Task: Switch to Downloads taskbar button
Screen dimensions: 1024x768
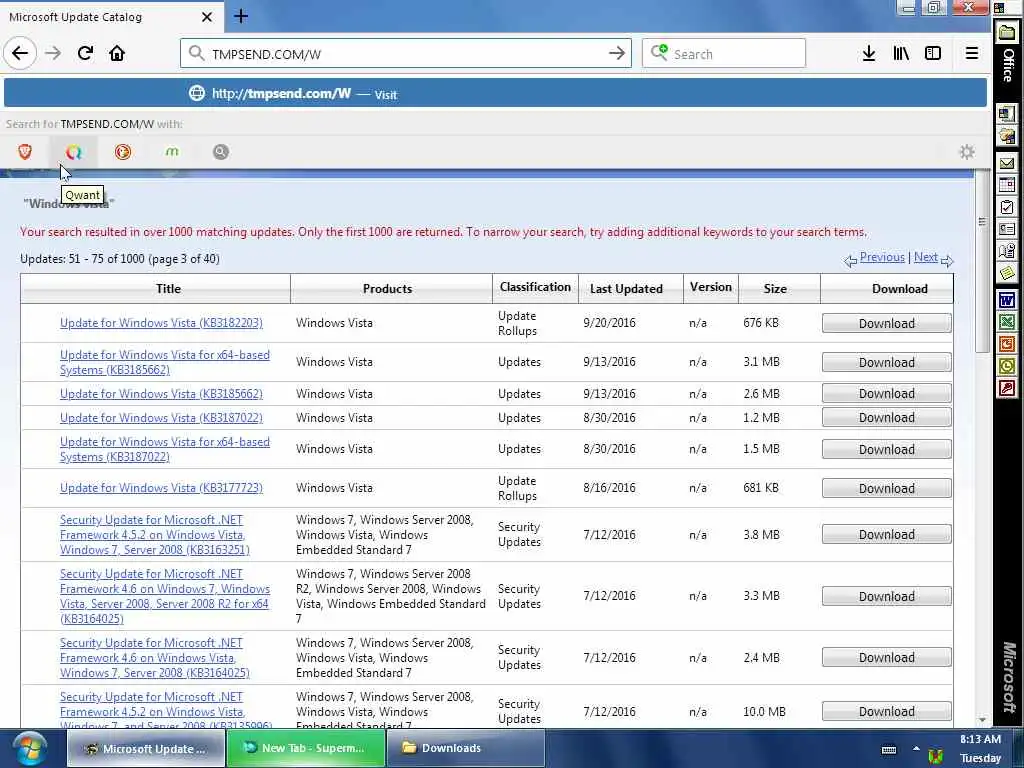Action: click(x=466, y=748)
